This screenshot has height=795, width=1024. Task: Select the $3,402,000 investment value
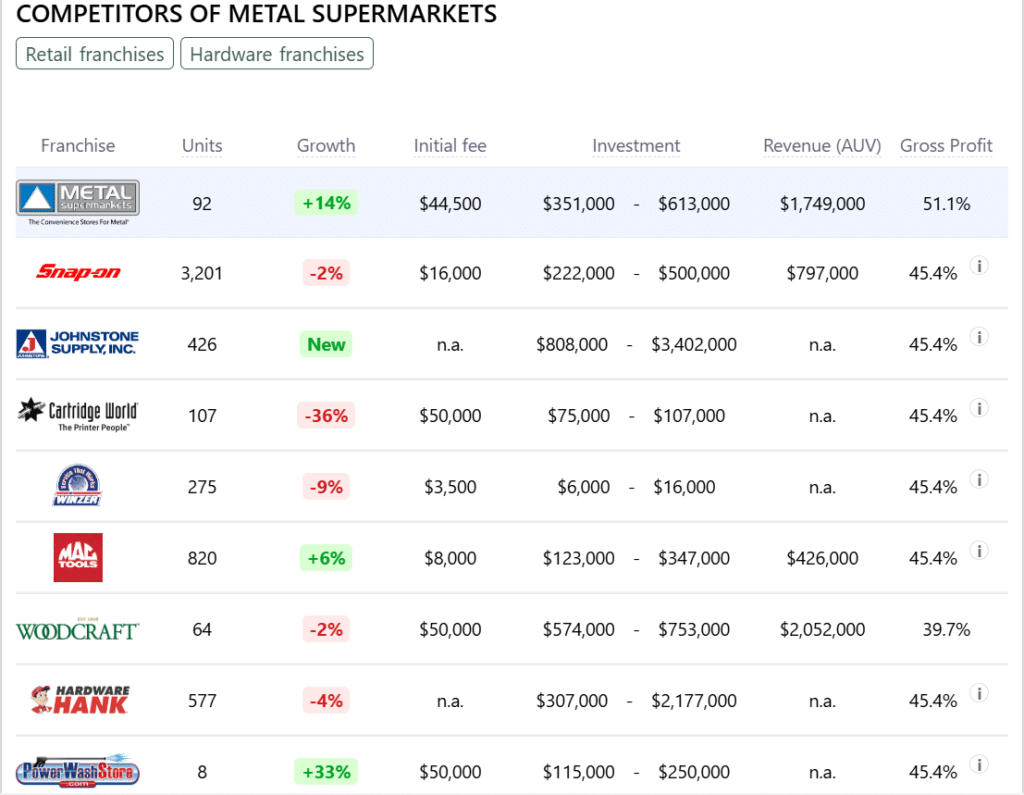click(694, 344)
